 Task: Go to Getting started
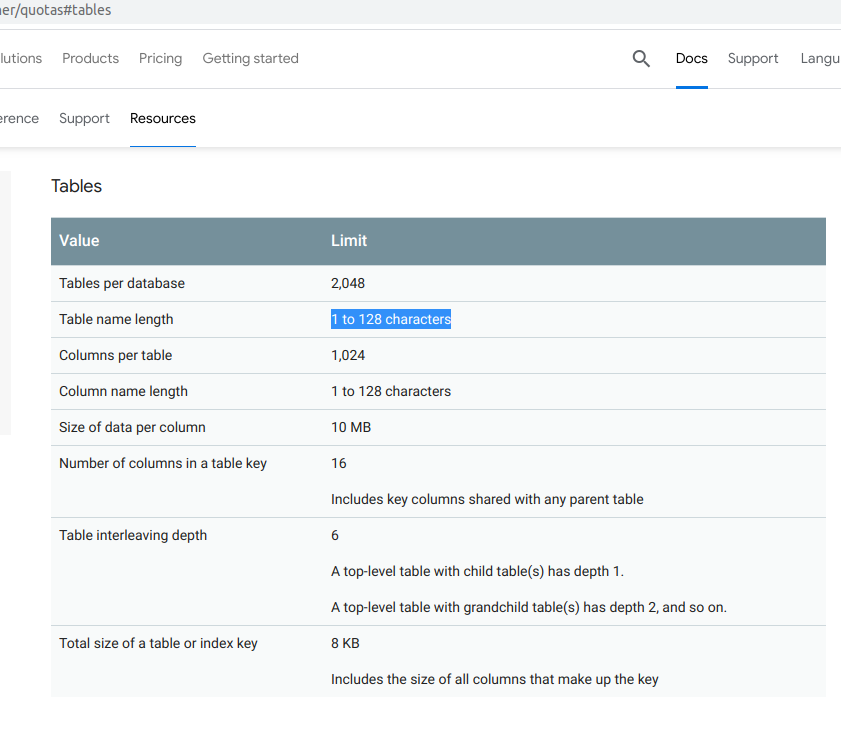[250, 58]
